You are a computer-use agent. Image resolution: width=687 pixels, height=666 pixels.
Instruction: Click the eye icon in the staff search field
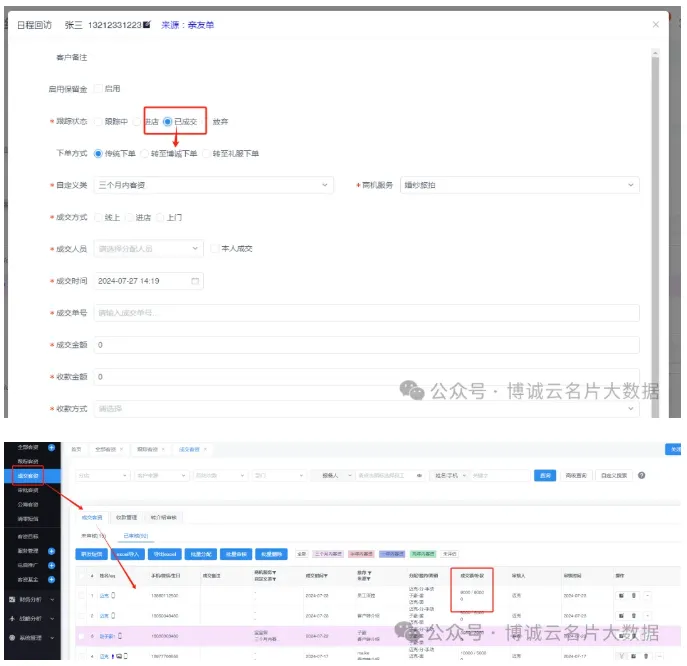point(420,476)
